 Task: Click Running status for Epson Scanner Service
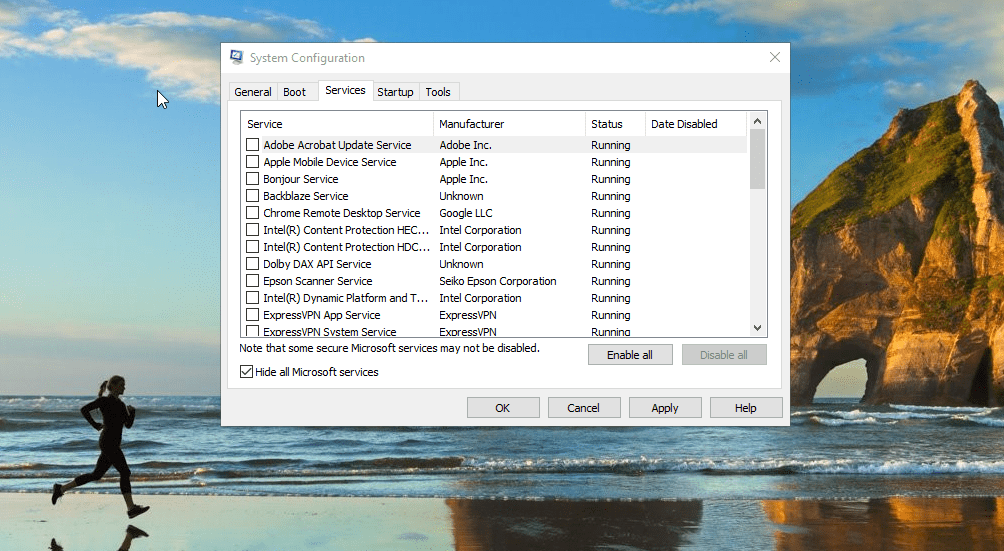tap(611, 281)
